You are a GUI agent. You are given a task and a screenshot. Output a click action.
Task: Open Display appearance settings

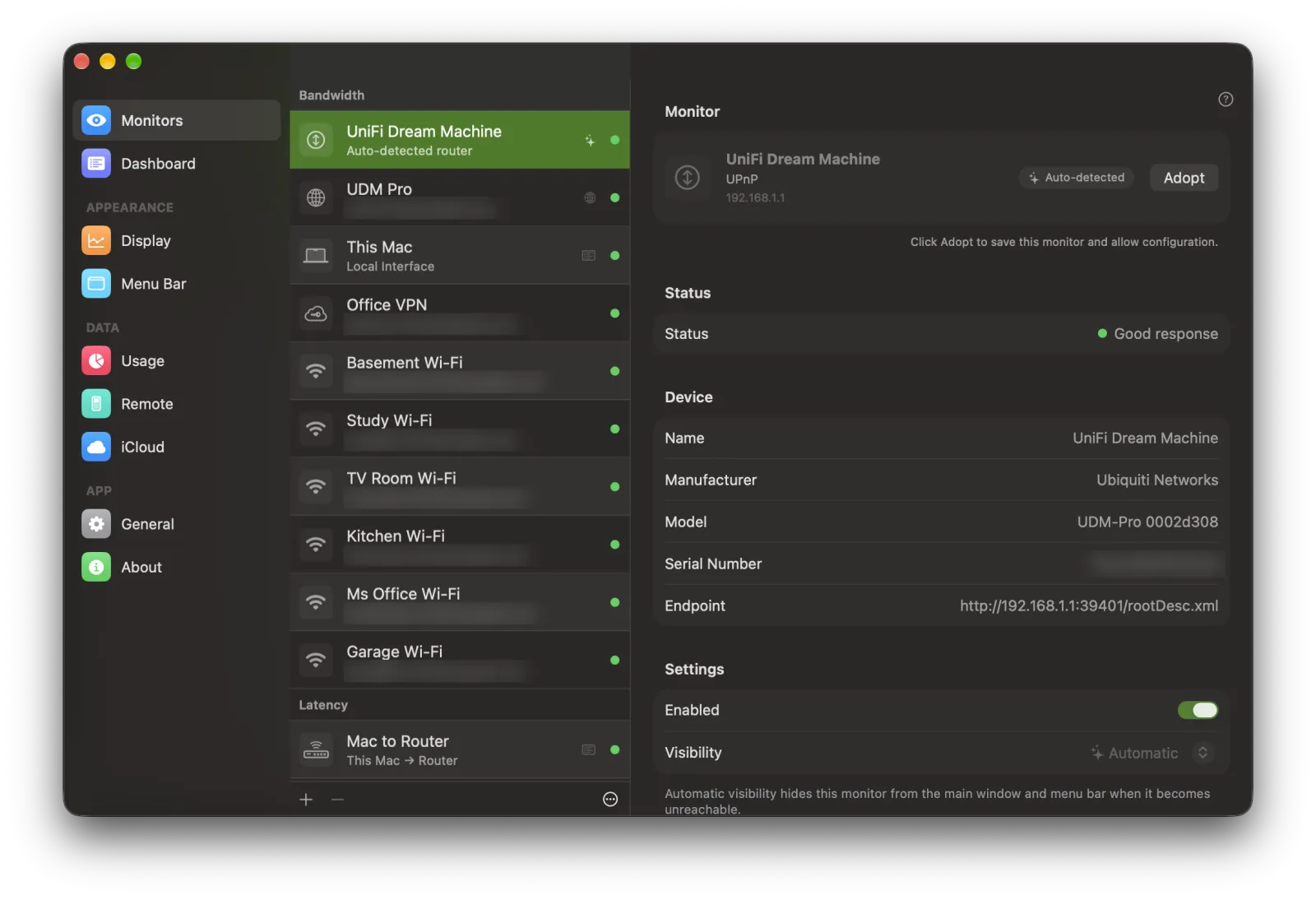[176, 240]
